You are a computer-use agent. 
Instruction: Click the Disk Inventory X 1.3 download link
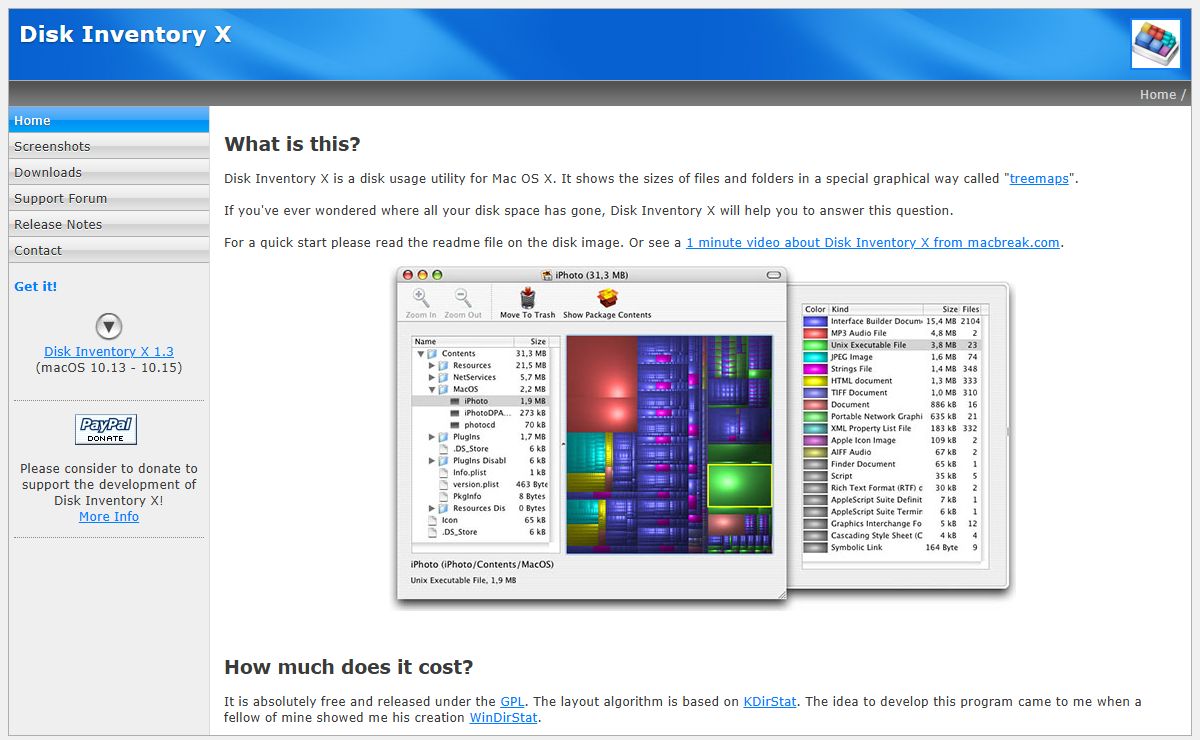109,351
